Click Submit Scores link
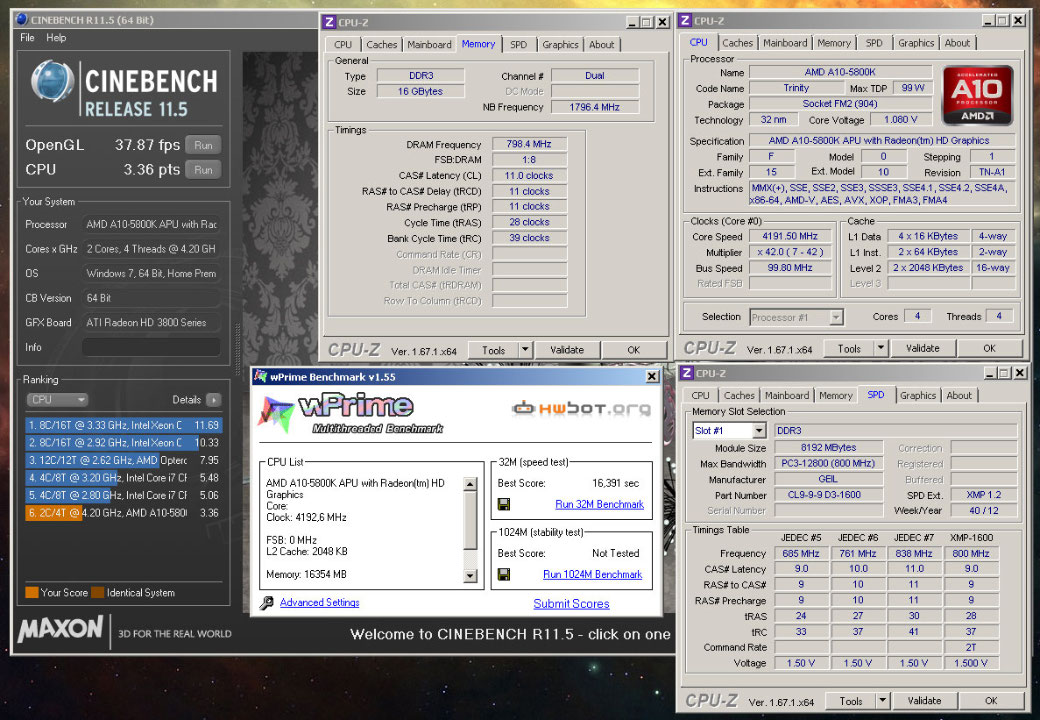The image size is (1040, 720). click(571, 603)
